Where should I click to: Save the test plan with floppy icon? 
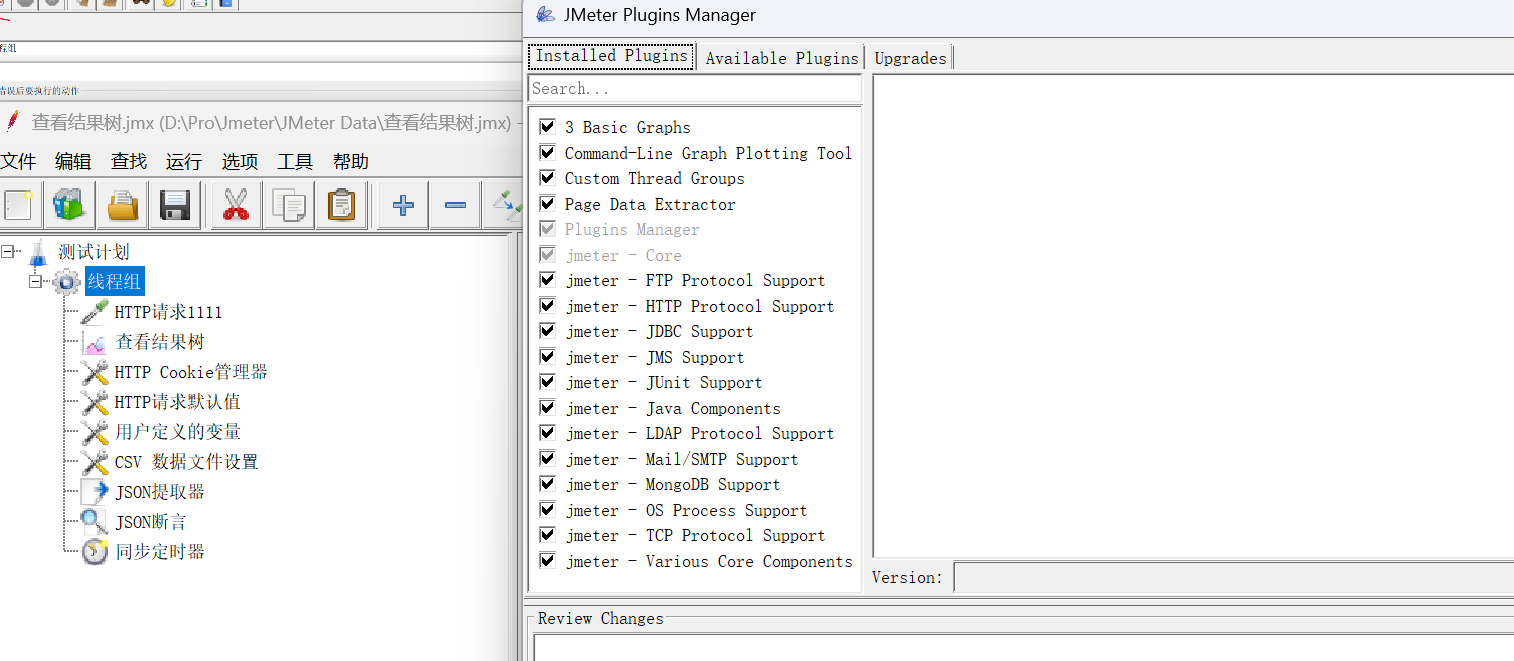pos(175,206)
